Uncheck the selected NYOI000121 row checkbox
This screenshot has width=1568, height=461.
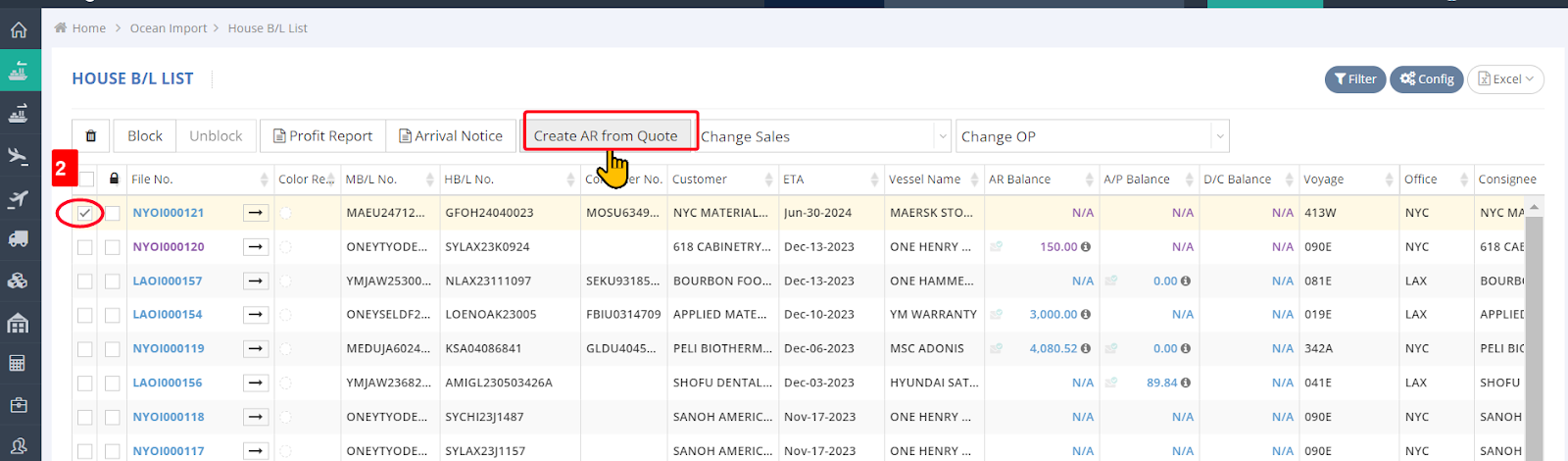click(85, 213)
